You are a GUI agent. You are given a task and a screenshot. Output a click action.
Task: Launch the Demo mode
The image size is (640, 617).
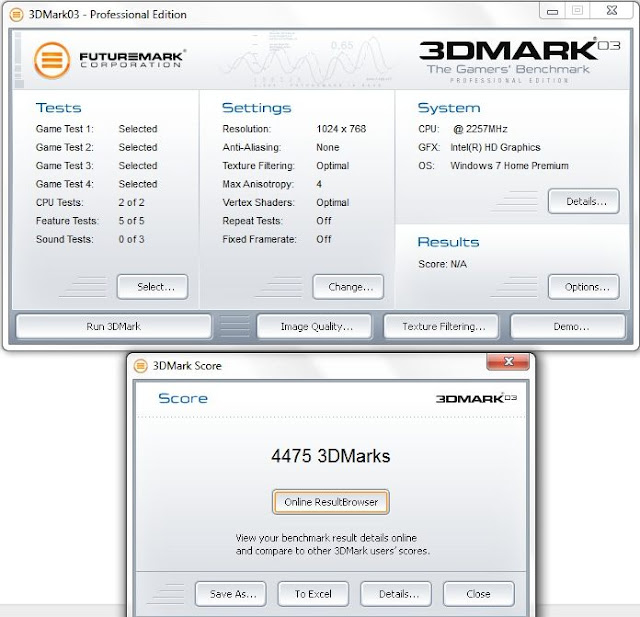pos(568,326)
